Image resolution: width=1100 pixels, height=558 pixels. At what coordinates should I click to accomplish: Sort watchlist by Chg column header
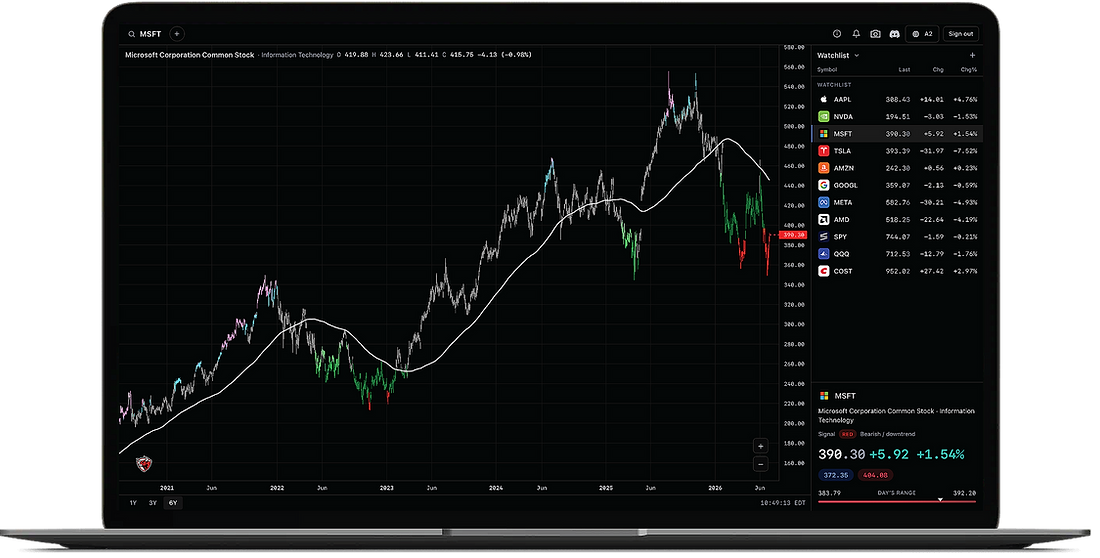pos(938,69)
